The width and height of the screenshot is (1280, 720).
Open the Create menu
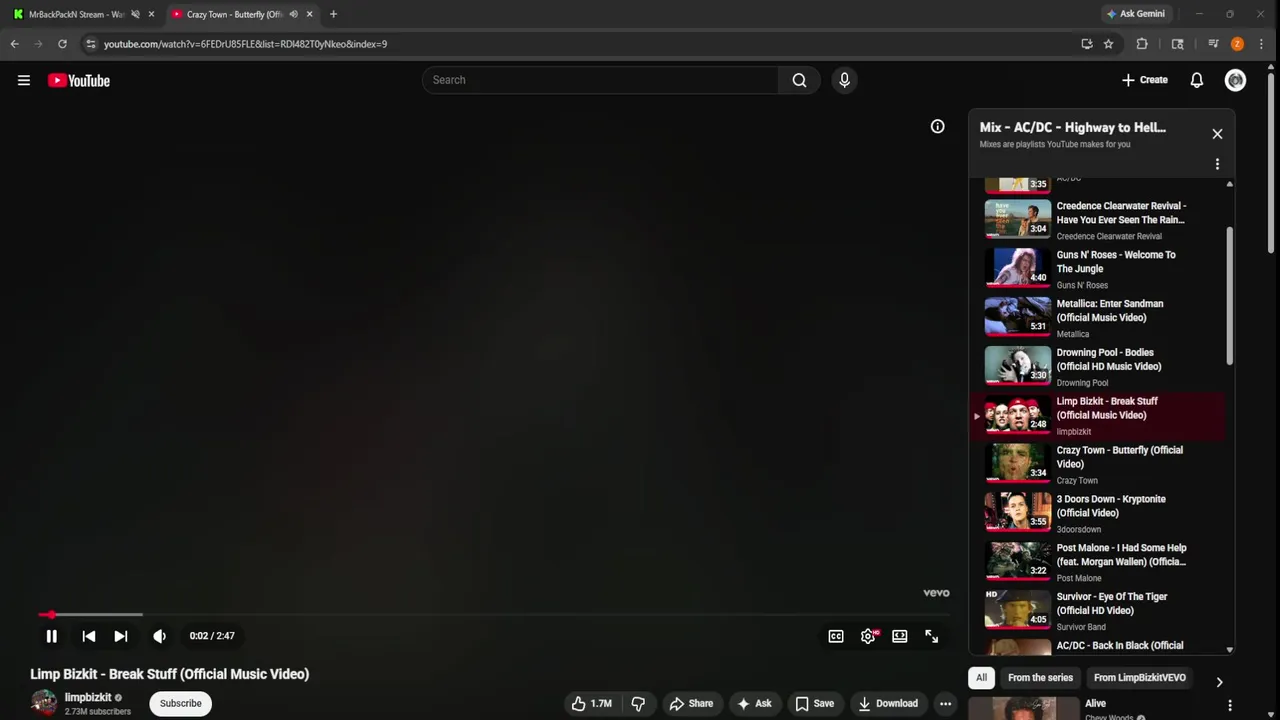(1145, 80)
